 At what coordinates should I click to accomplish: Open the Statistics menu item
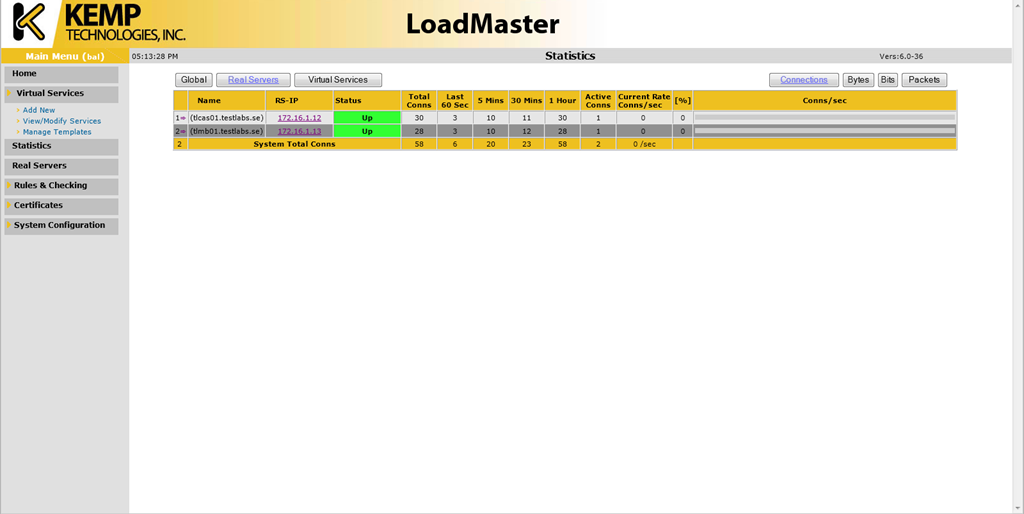[x=61, y=146]
